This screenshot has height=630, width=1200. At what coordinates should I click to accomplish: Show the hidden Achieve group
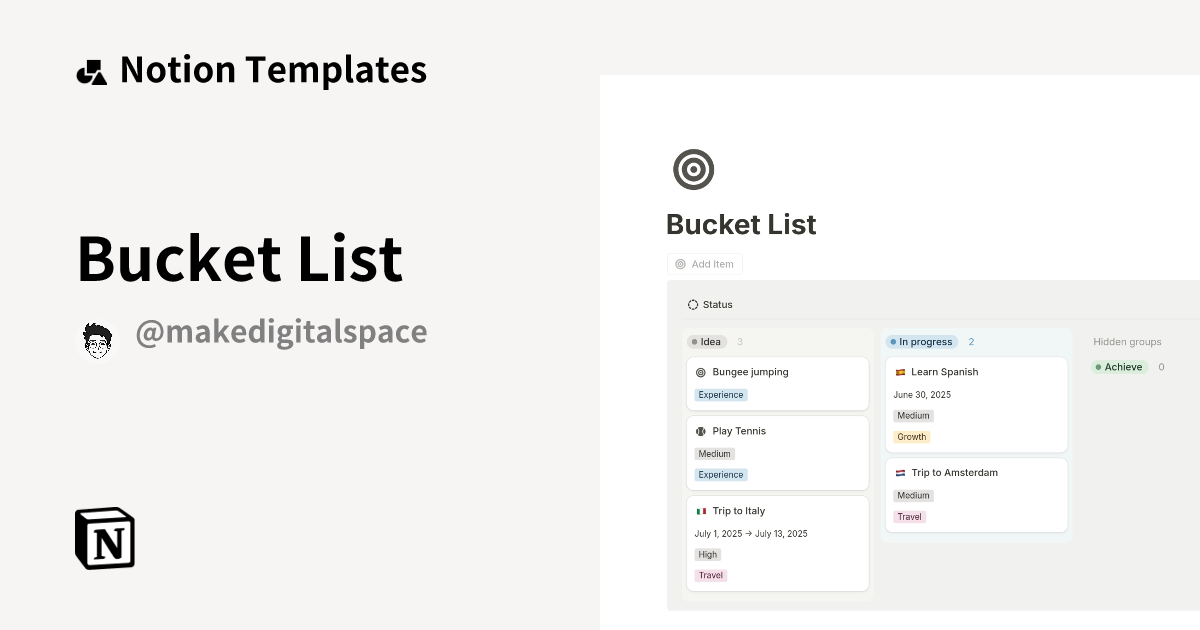tap(1120, 366)
